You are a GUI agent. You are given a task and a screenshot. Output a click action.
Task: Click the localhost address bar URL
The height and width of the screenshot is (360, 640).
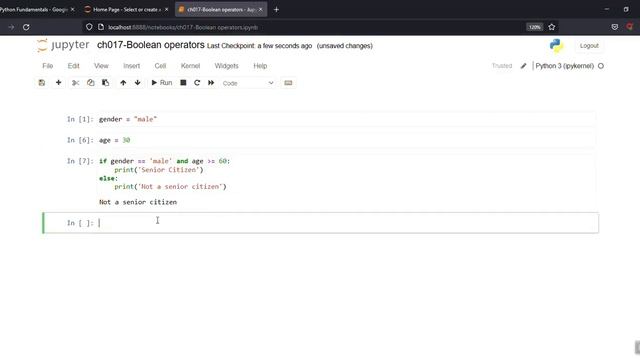(x=183, y=27)
